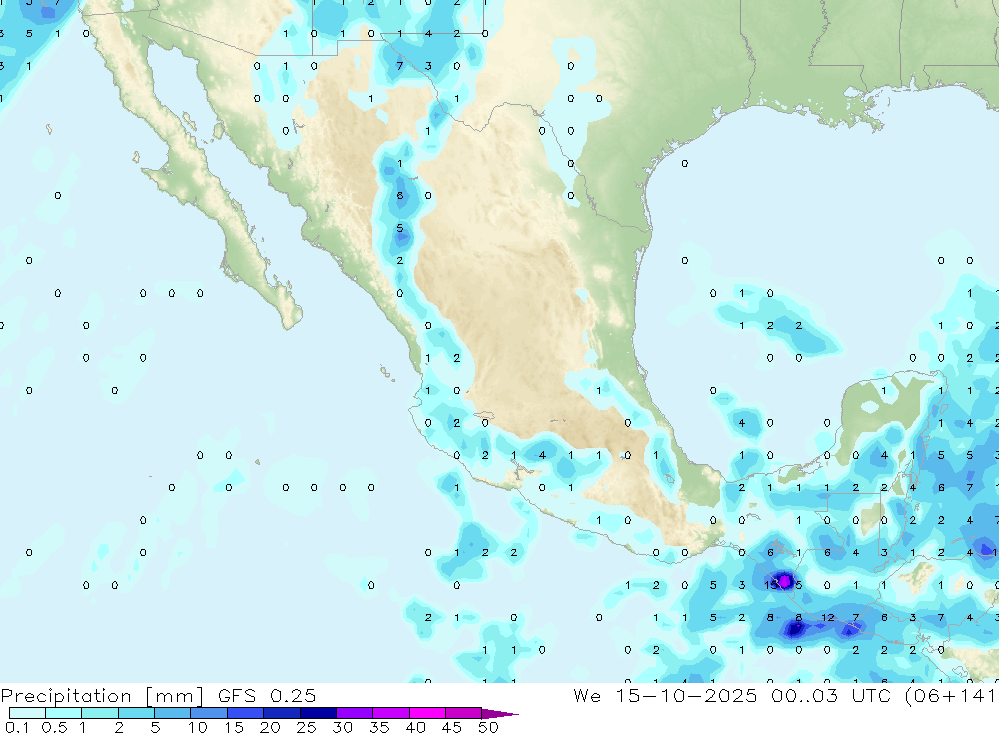
Task: Click the '00..03 UTC' time text
Action: tap(831, 696)
